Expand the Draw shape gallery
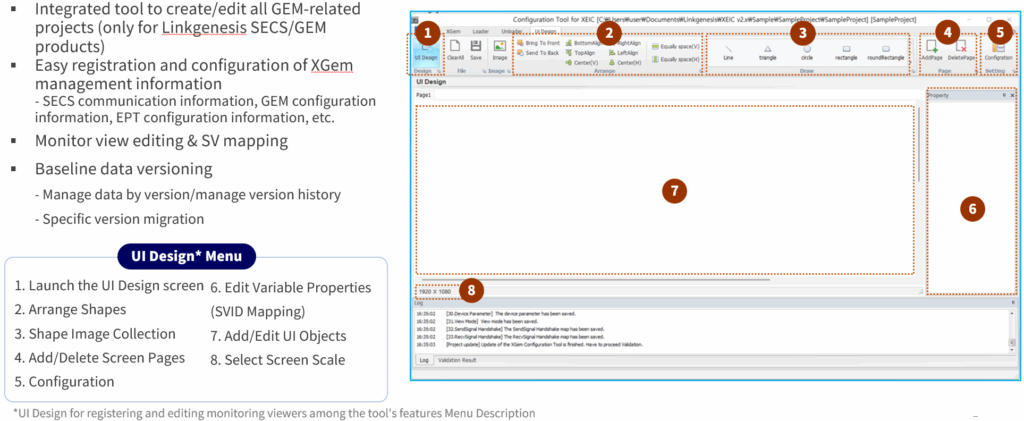Screen dimensions: 1024x421 tap(912, 62)
